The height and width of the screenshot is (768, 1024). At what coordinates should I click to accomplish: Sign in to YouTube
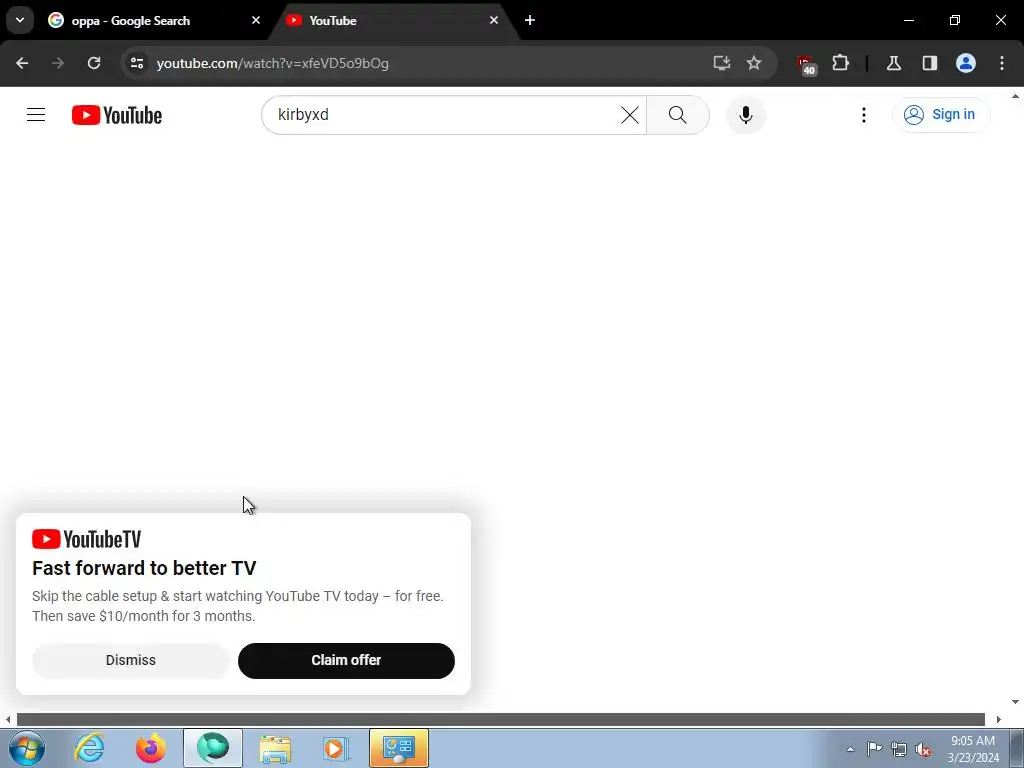(x=941, y=115)
